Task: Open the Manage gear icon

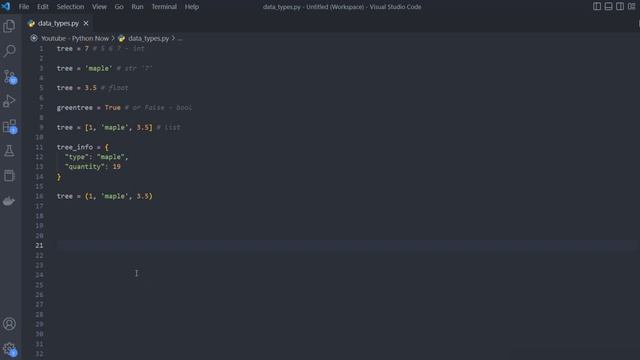Action: coord(9,349)
